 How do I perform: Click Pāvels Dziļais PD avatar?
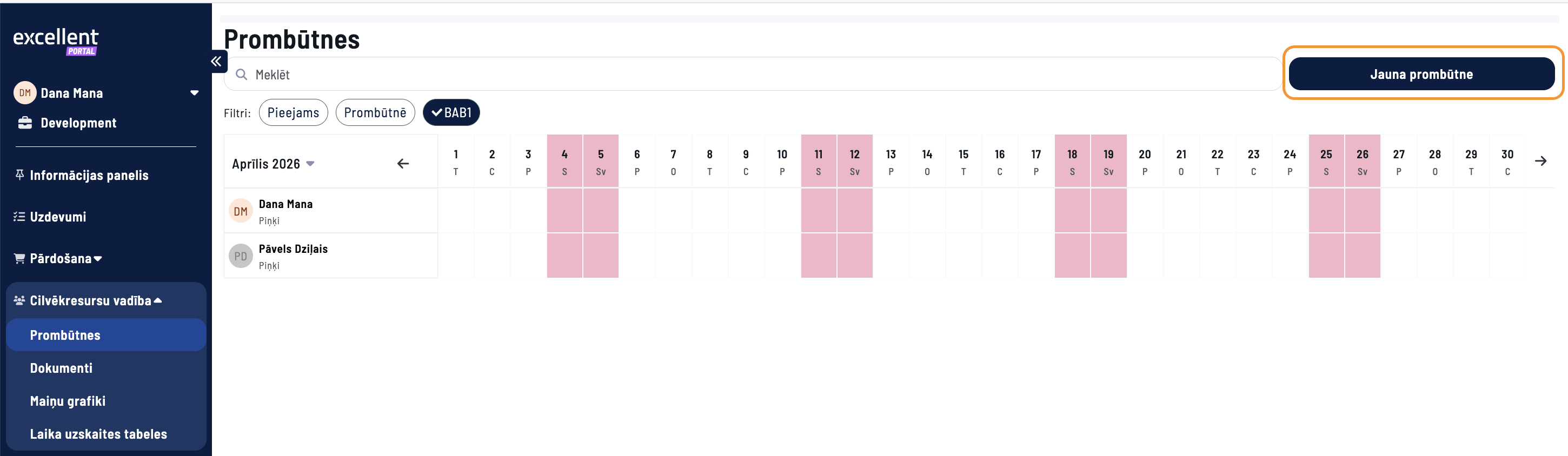pos(241,257)
